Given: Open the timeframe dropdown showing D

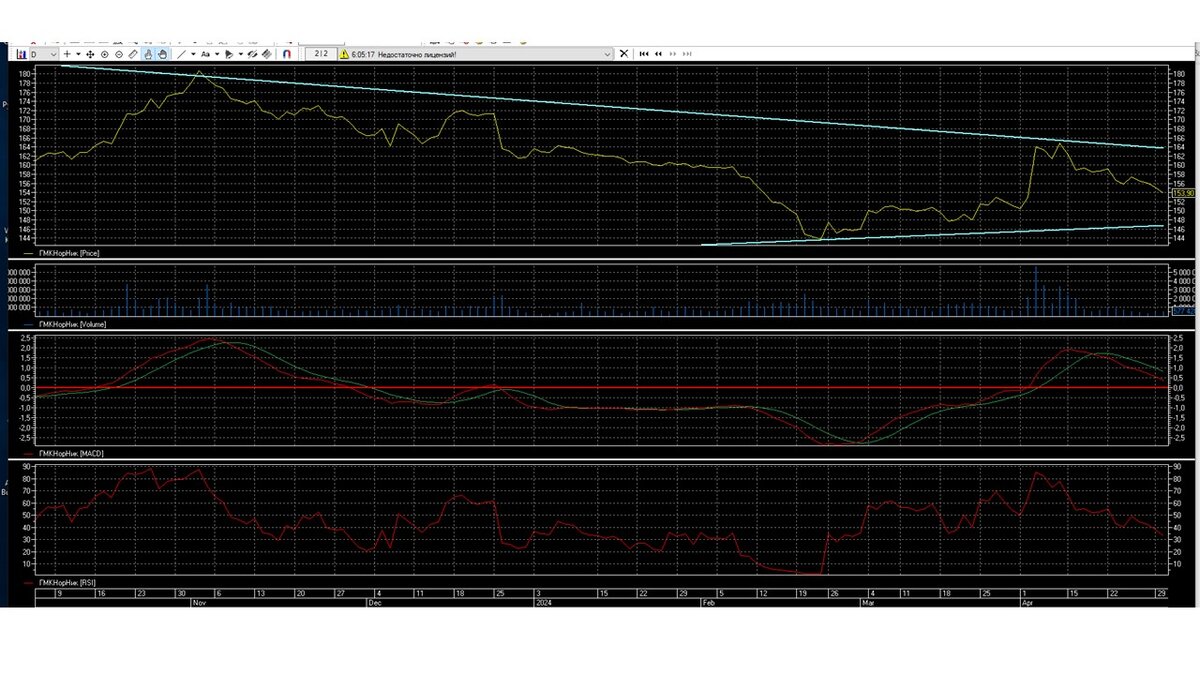Looking at the screenshot, I should pos(44,54).
